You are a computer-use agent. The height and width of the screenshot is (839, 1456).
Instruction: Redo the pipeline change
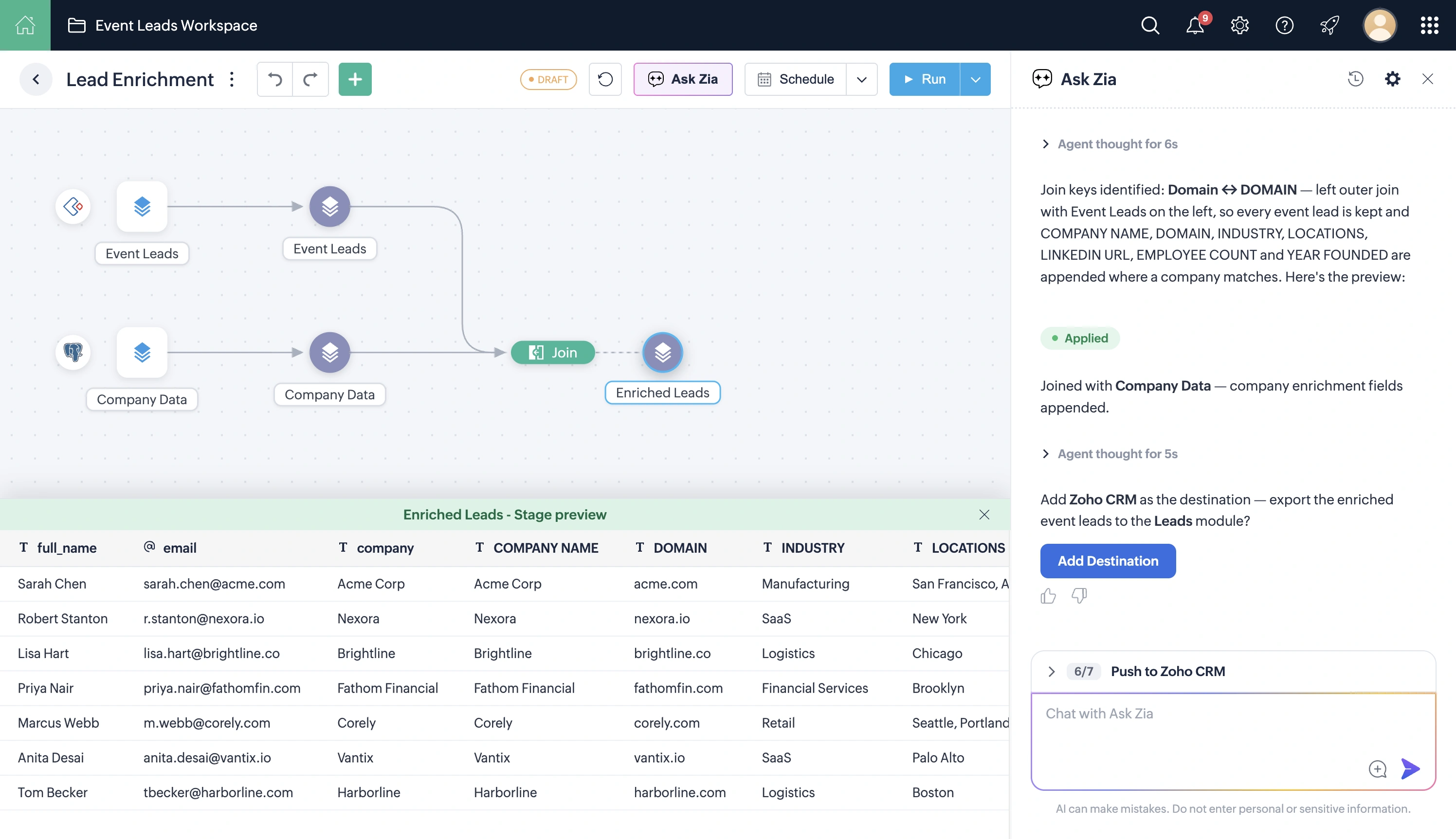[x=310, y=79]
